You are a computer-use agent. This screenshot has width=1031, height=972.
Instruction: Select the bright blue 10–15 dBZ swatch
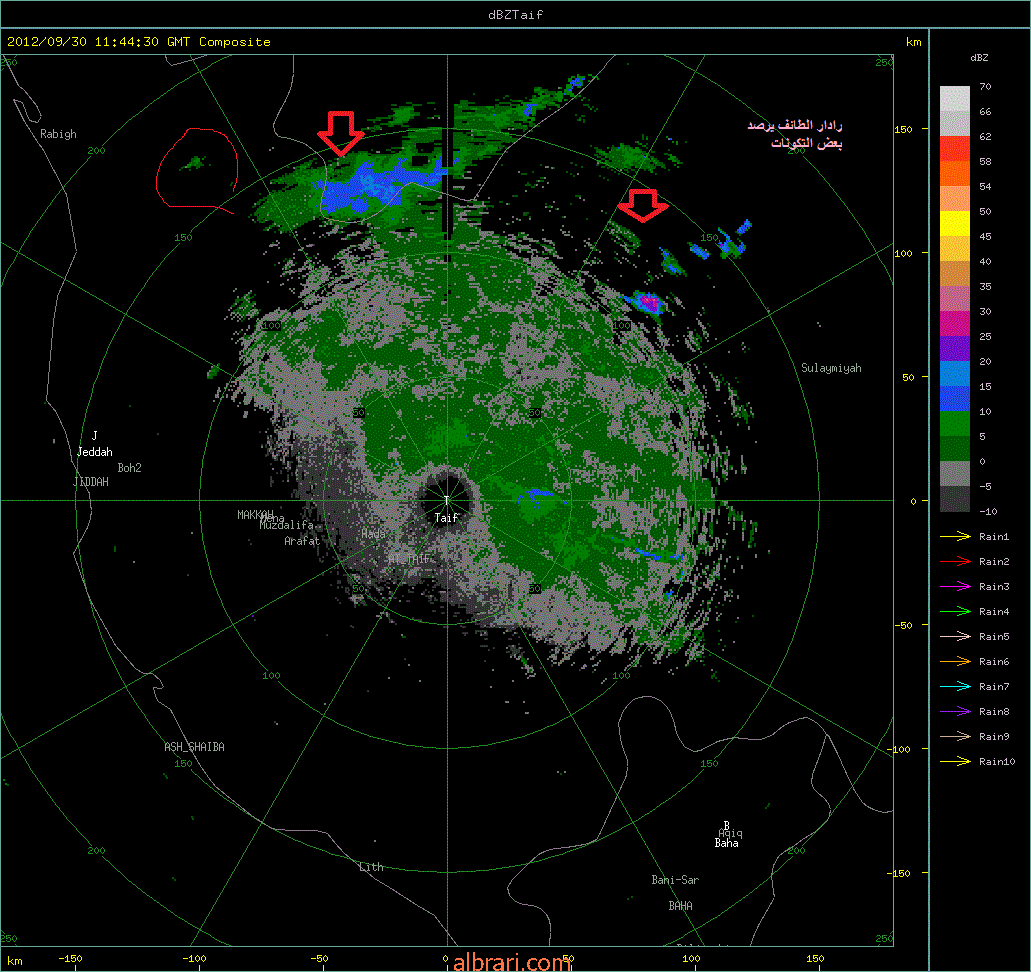955,399
